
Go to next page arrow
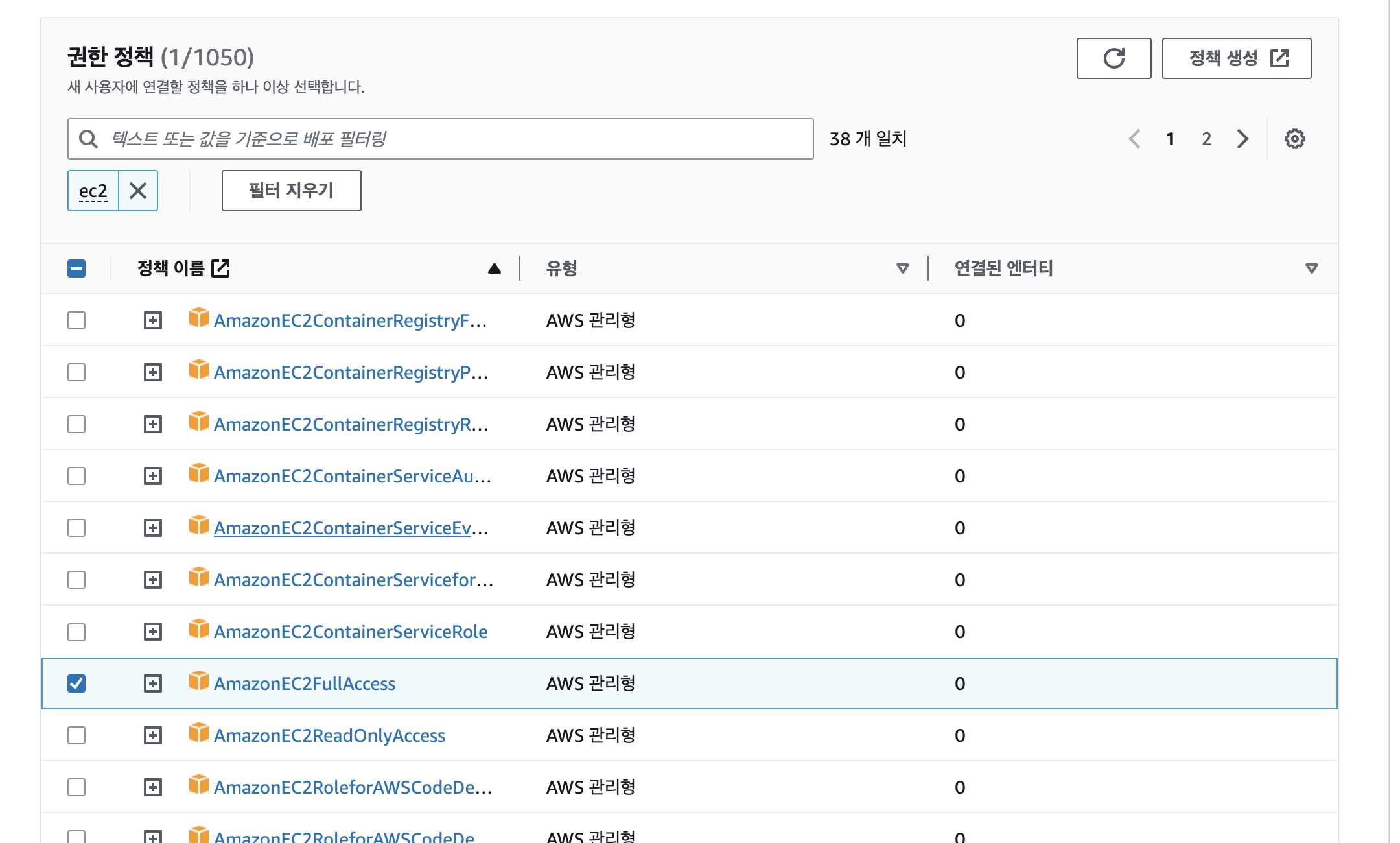[x=1242, y=139]
